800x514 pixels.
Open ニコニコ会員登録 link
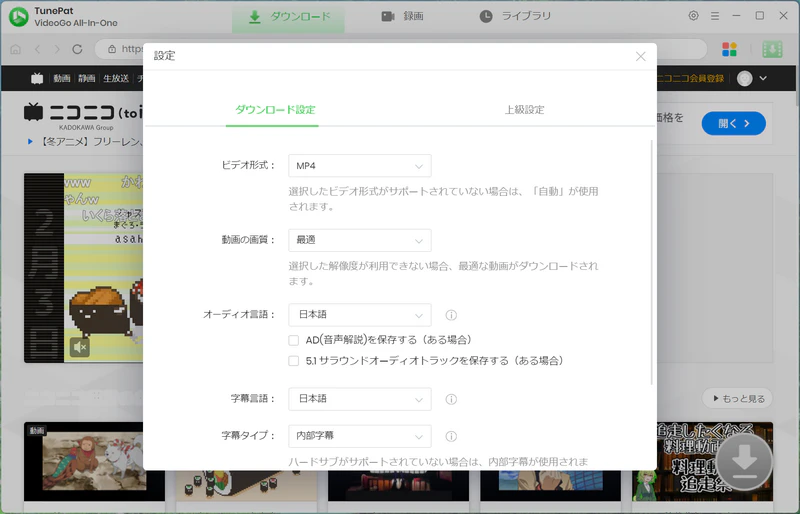pyautogui.click(x=690, y=78)
